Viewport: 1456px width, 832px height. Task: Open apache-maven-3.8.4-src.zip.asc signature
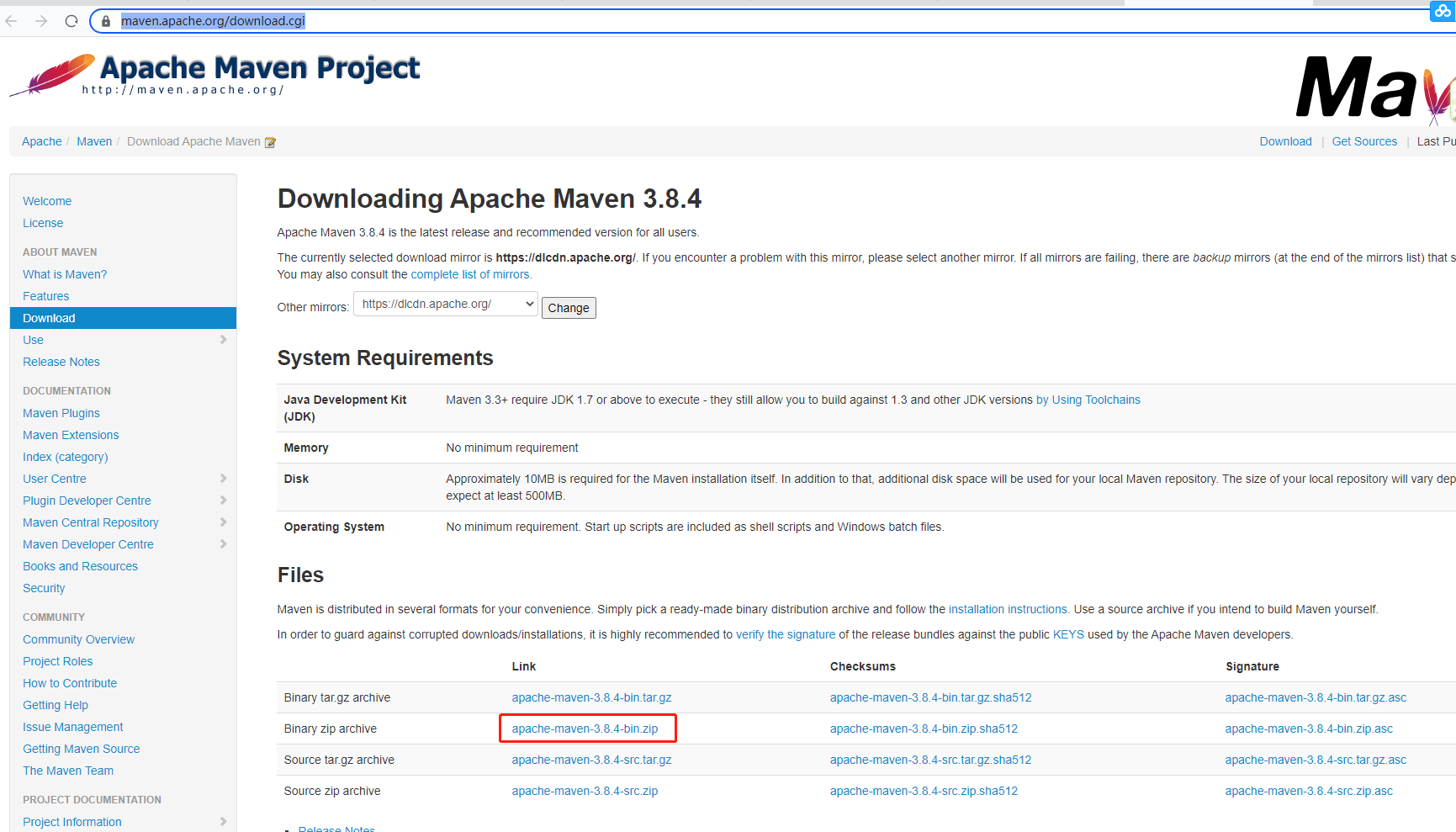click(1309, 791)
